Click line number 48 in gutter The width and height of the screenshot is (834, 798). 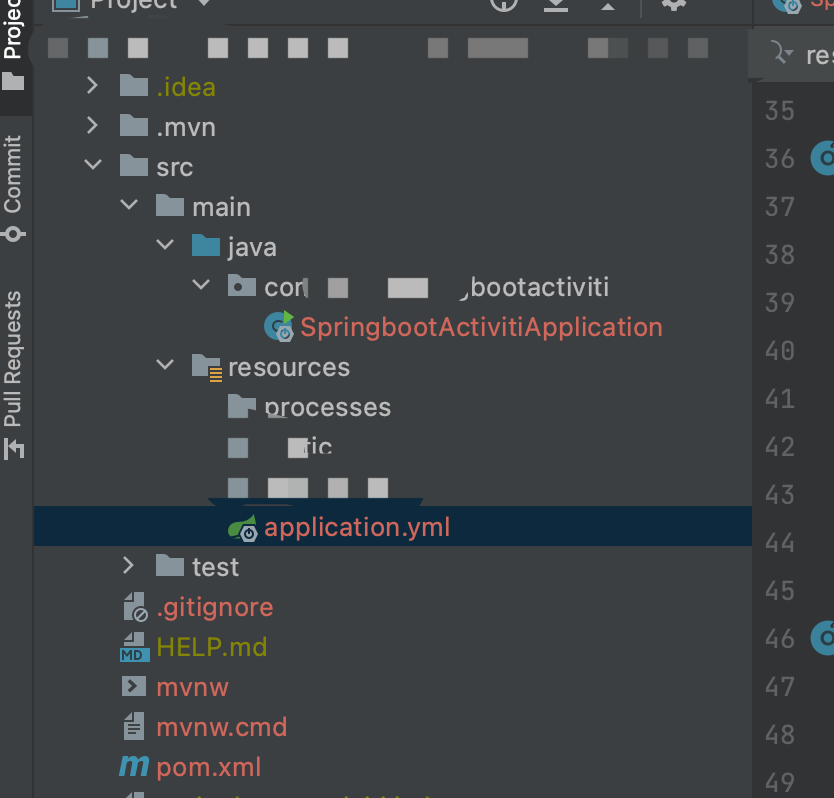[780, 735]
